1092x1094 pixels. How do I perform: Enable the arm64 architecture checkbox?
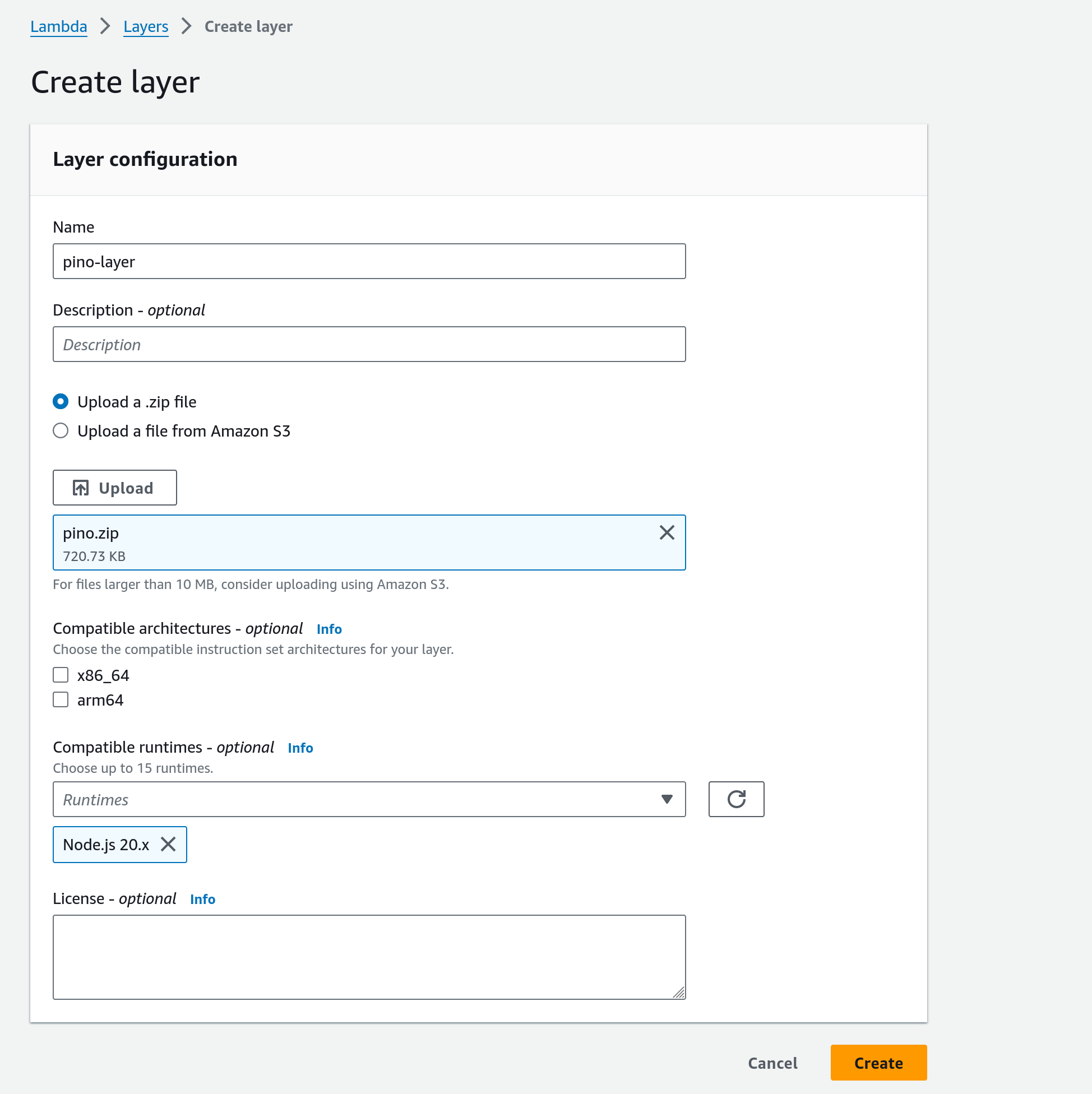(x=61, y=700)
